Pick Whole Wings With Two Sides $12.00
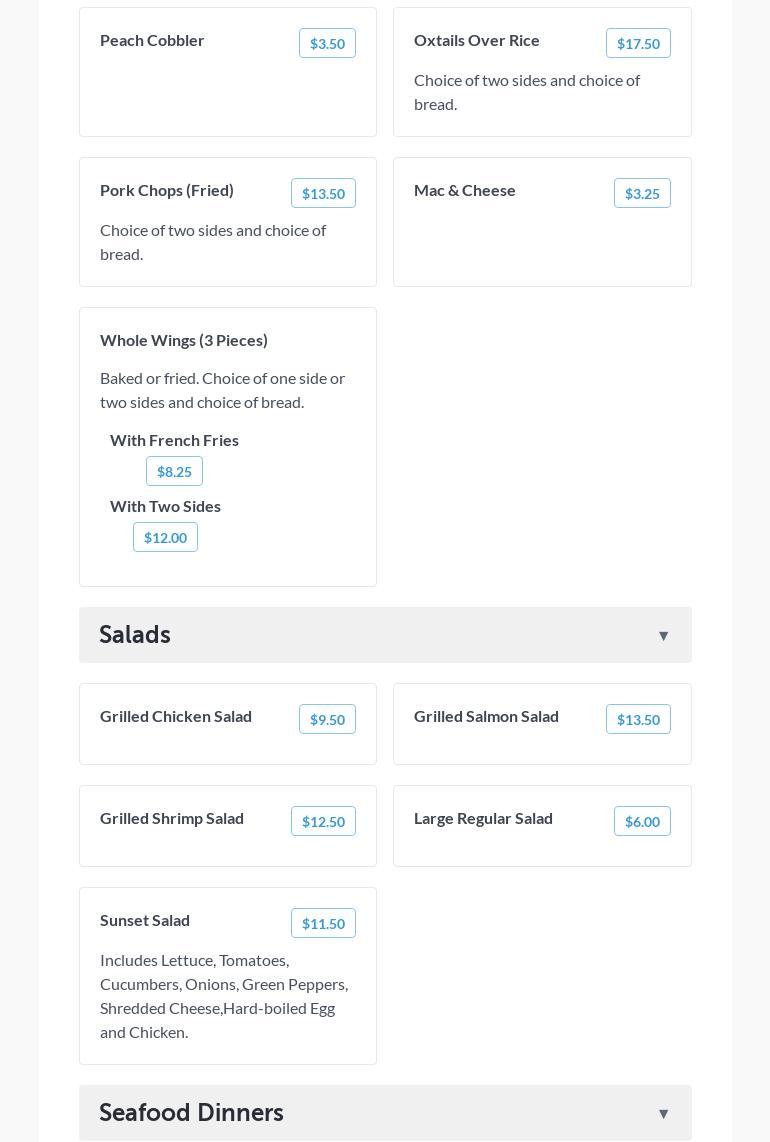The image size is (770, 1142). click(x=165, y=537)
